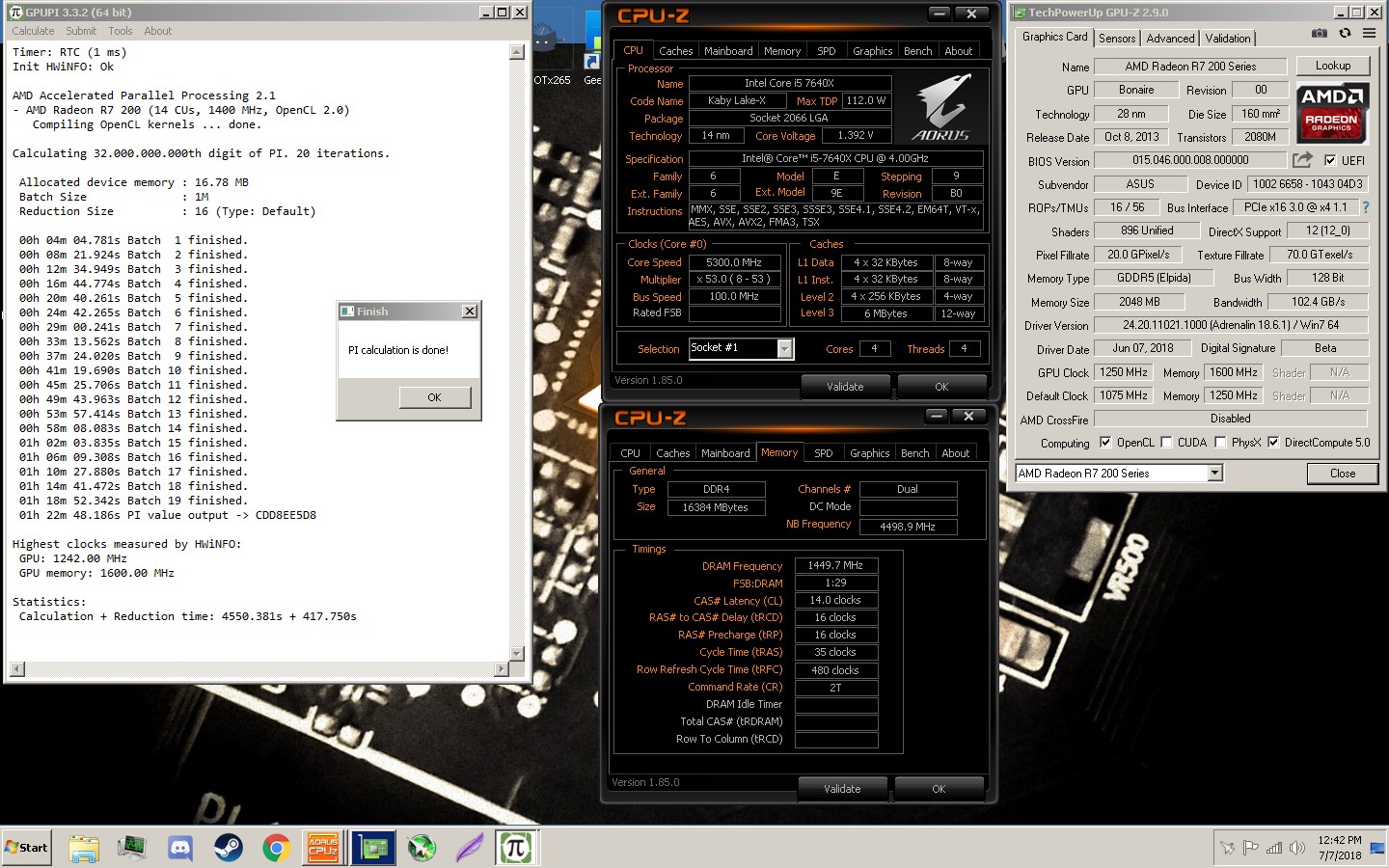Toggle the DirectCompute 5.0 checkbox
The image size is (1389, 868).
1273,442
